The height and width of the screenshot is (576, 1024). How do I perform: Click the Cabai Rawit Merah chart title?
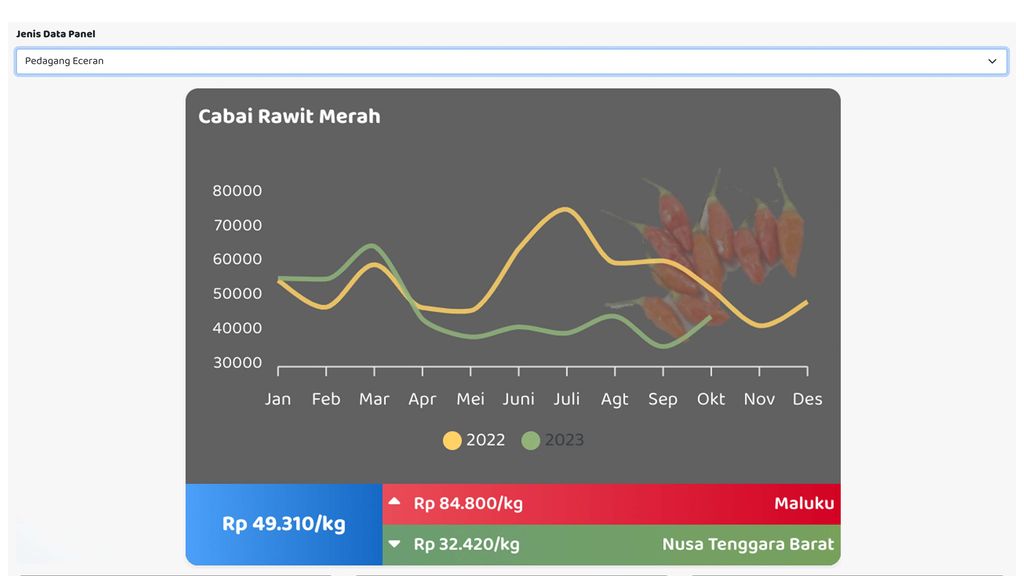tap(289, 116)
